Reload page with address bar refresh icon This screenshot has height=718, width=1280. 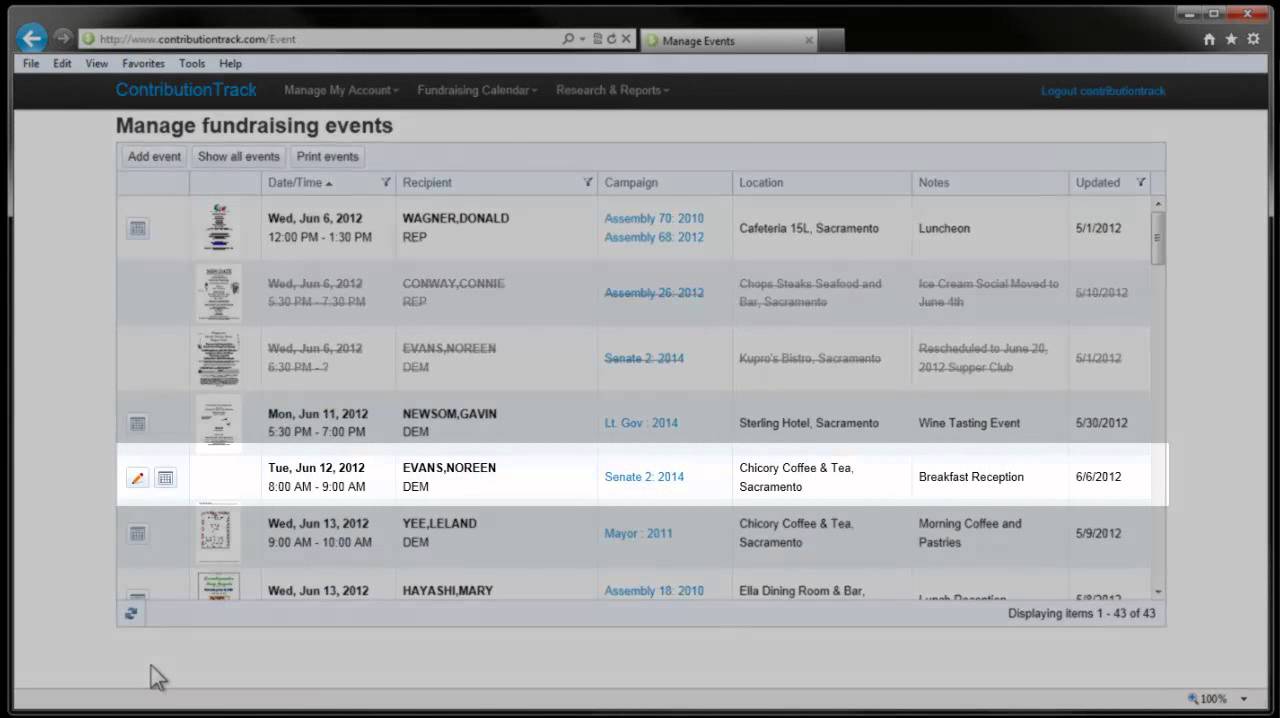click(612, 39)
